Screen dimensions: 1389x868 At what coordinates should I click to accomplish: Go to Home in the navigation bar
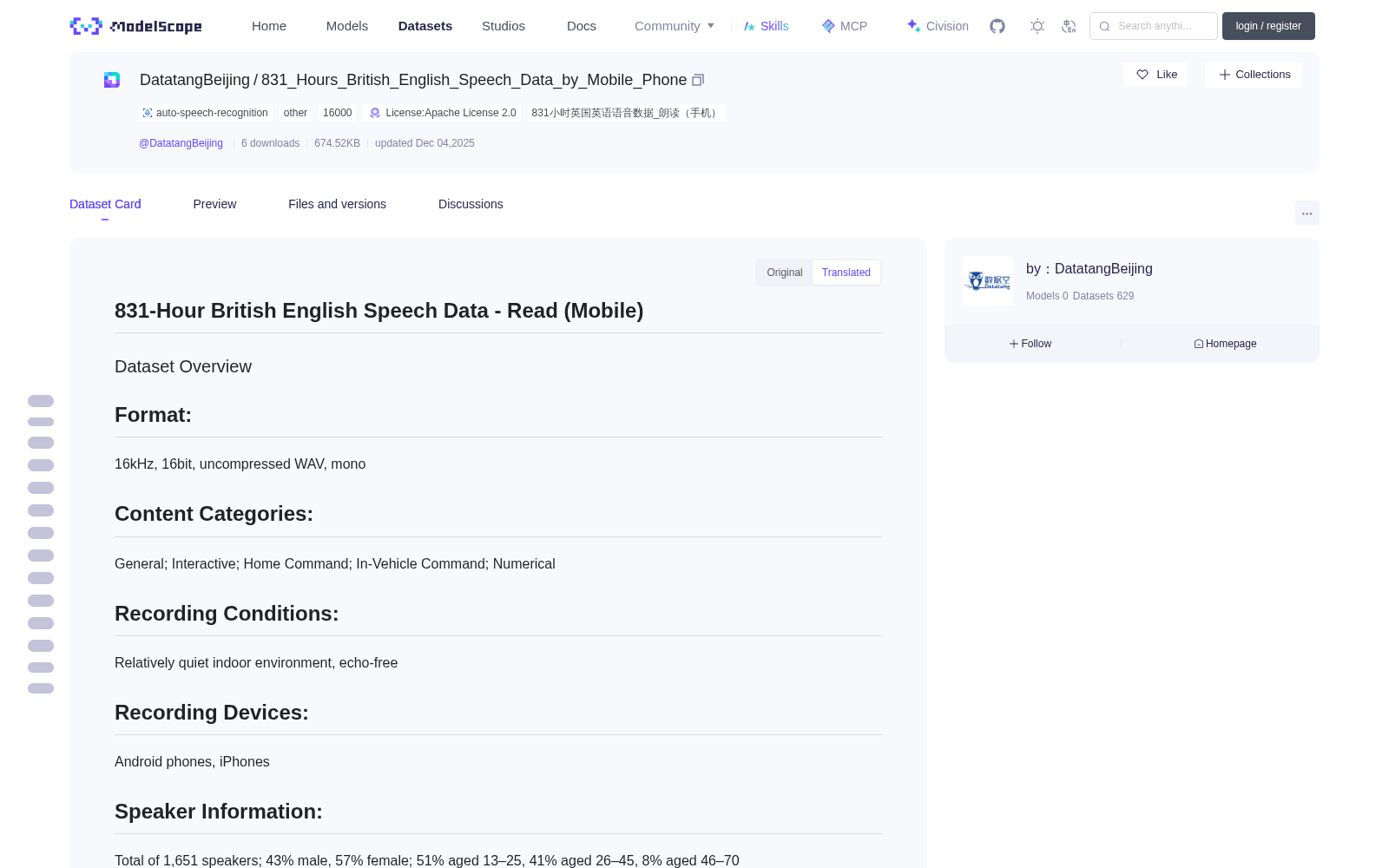coord(269,26)
